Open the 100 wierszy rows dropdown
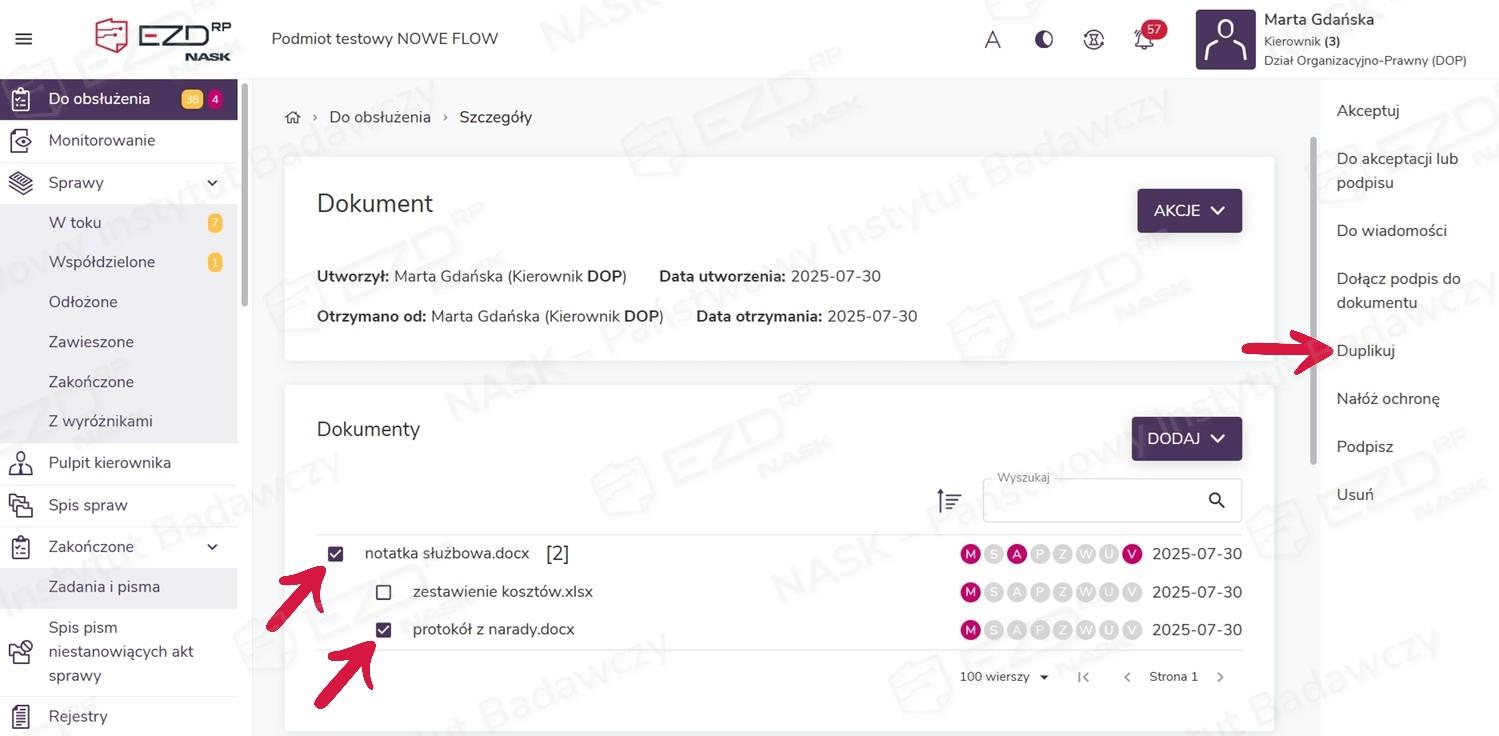This screenshot has height=736, width=1499. click(x=1004, y=677)
